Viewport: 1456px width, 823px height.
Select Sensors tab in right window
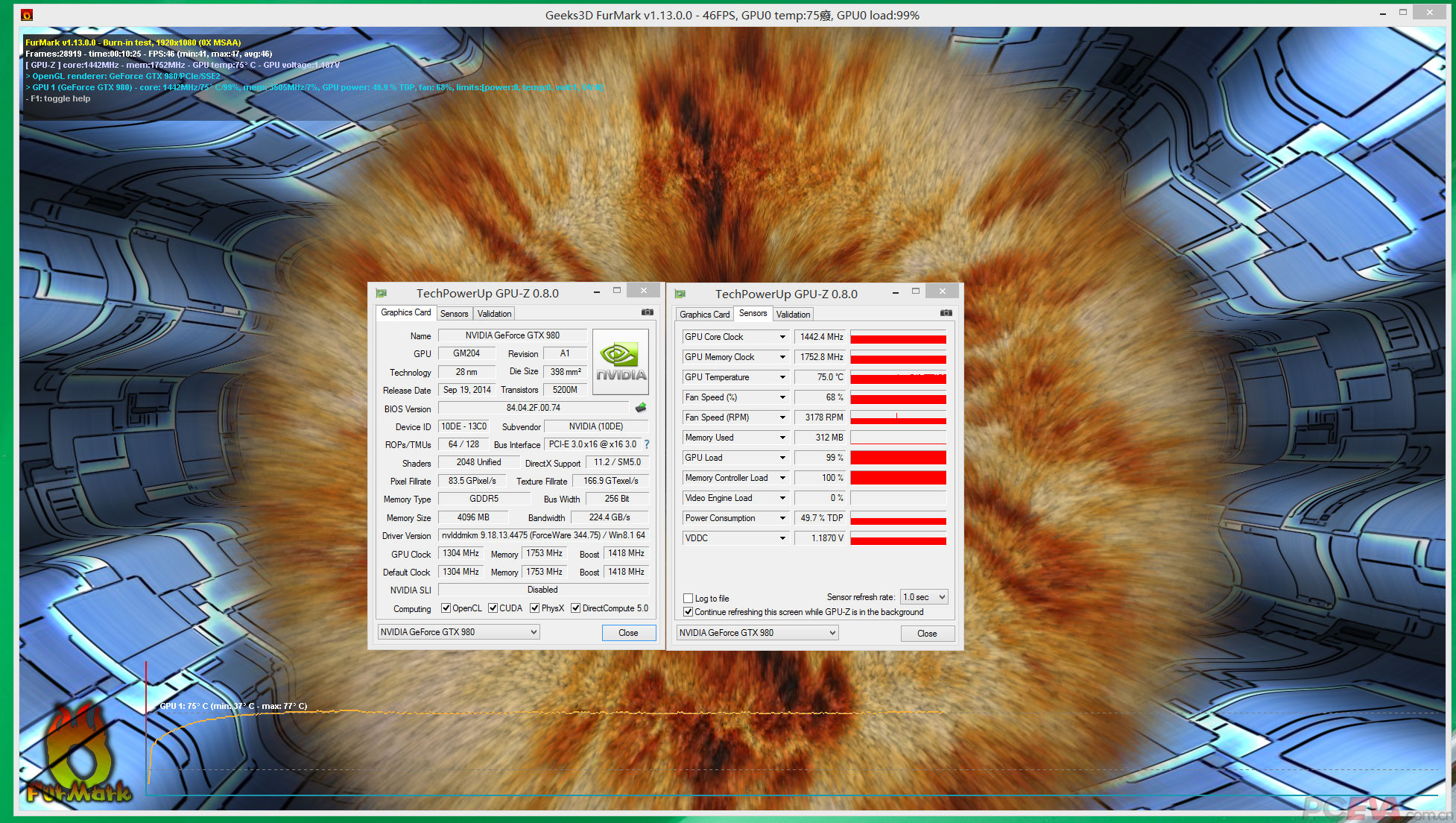point(753,313)
